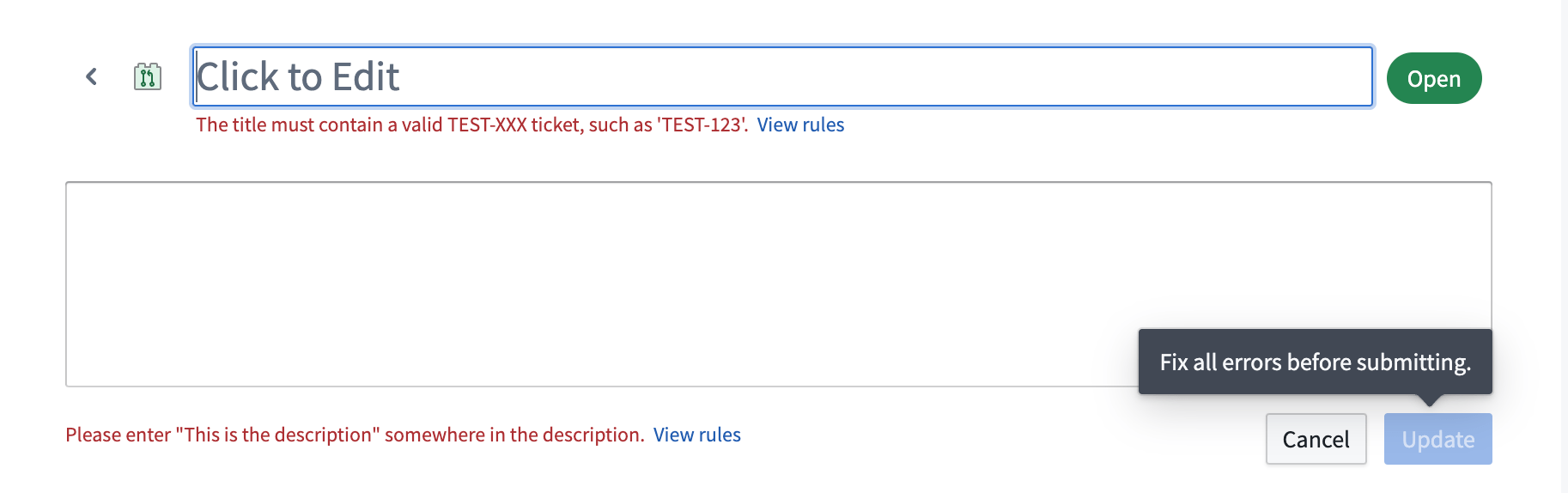
Task: Place cursor at start of title placeholder
Action: tap(199, 77)
